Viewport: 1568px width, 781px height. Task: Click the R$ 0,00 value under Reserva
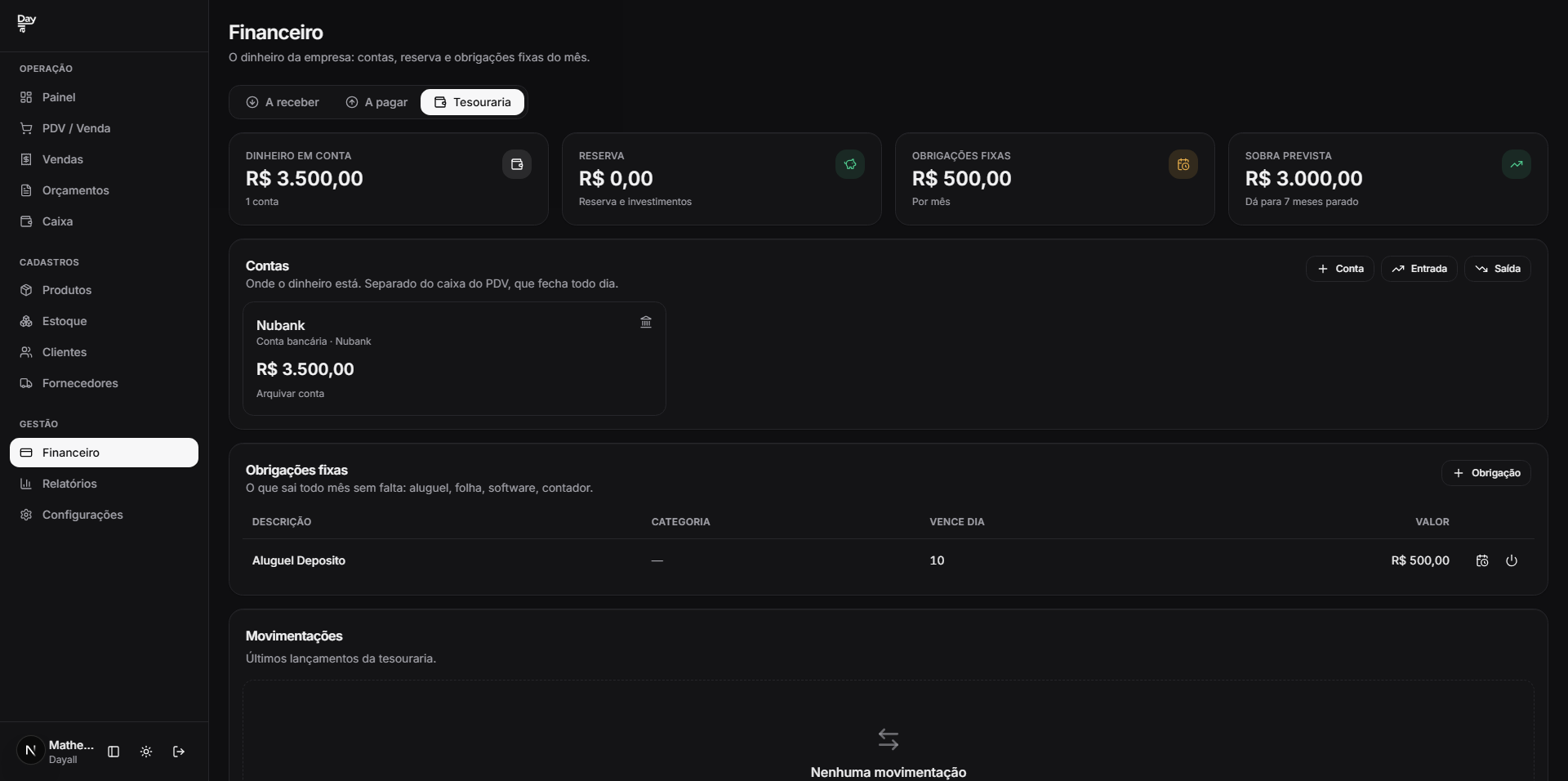616,179
